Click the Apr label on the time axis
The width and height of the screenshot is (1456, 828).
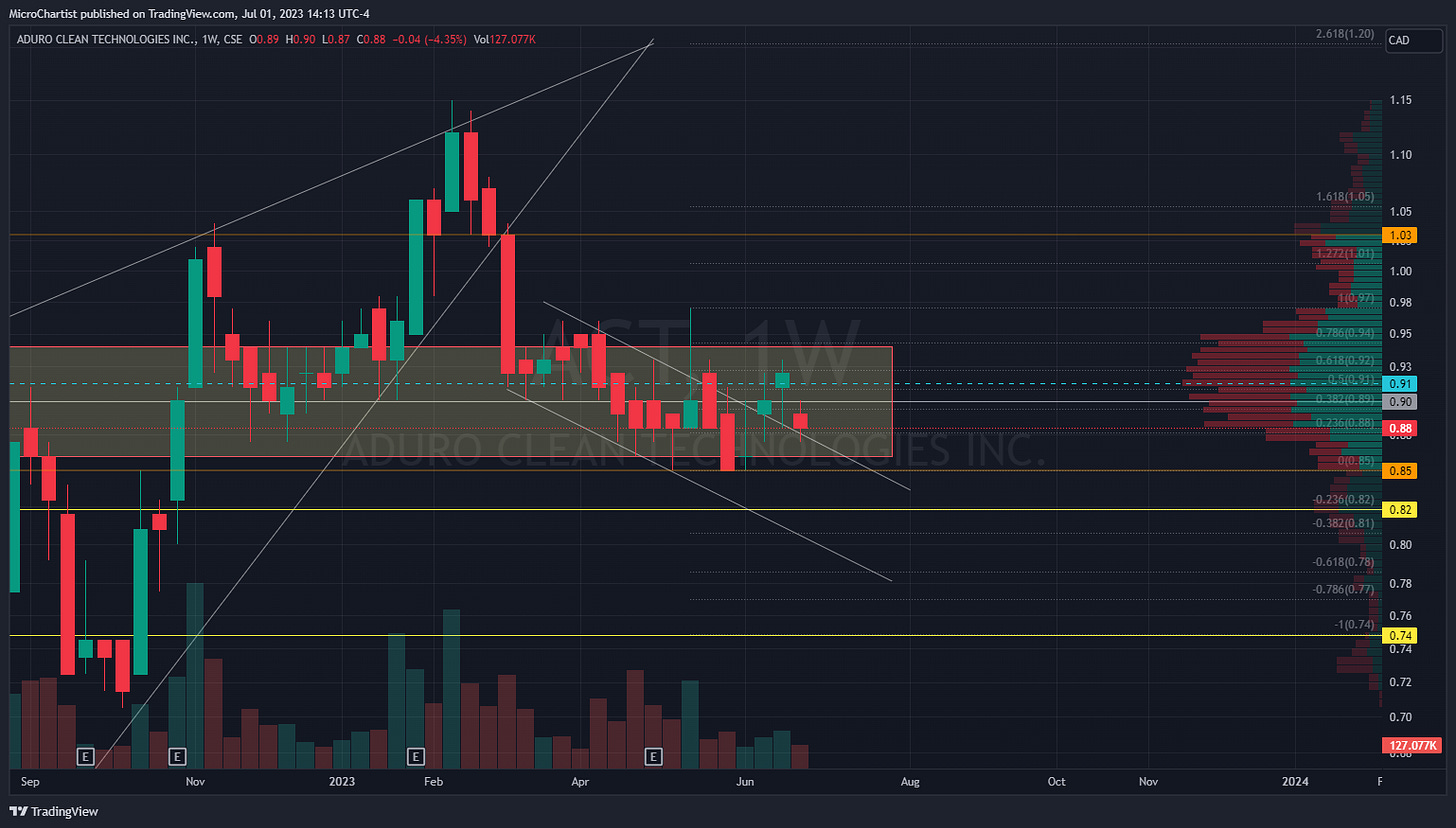pos(579,780)
